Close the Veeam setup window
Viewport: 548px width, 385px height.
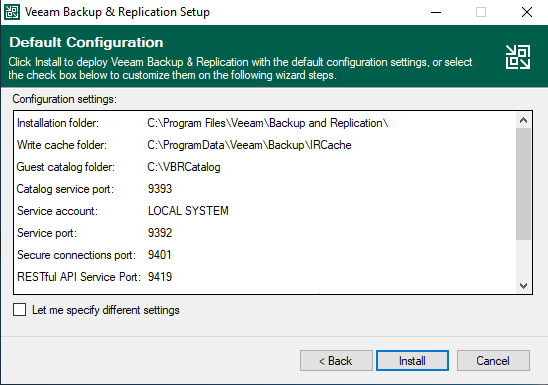click(527, 12)
